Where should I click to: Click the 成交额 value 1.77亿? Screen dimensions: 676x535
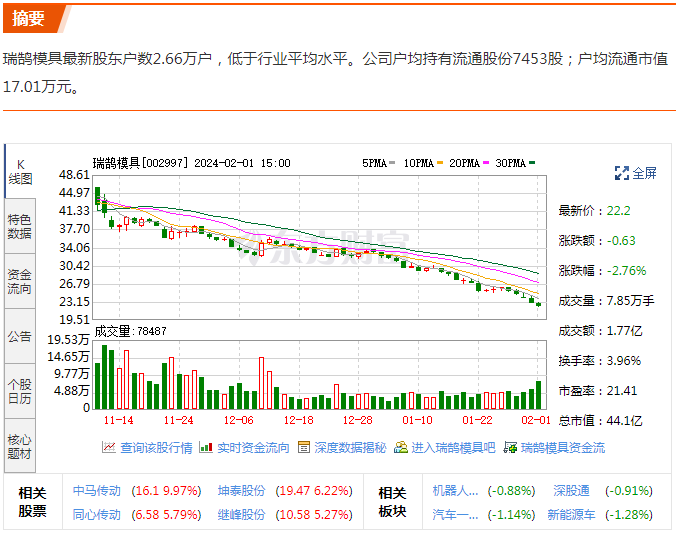[x=624, y=331]
